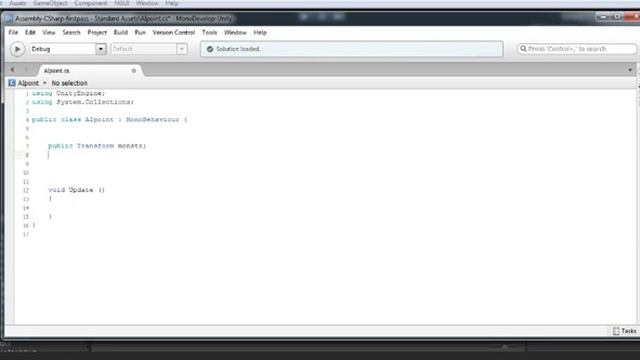Open the Version Control menu
The width and height of the screenshot is (640, 360).
[173, 32]
